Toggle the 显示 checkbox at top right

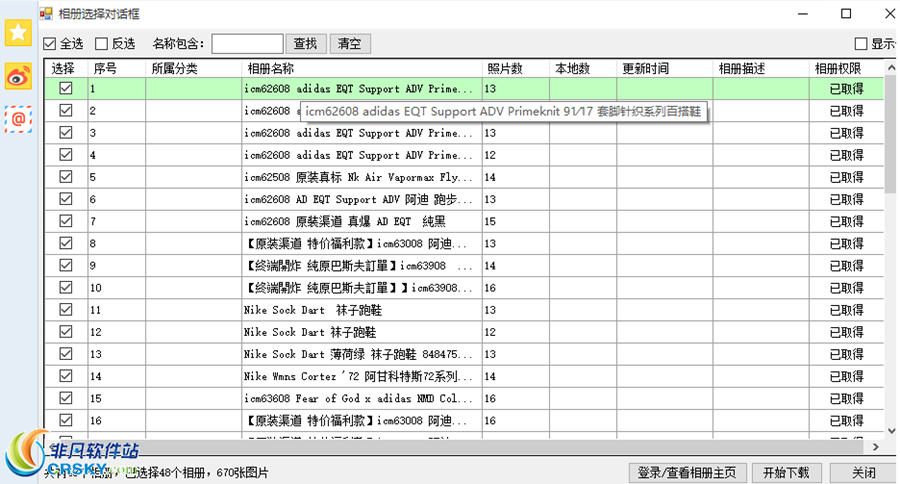pos(860,44)
